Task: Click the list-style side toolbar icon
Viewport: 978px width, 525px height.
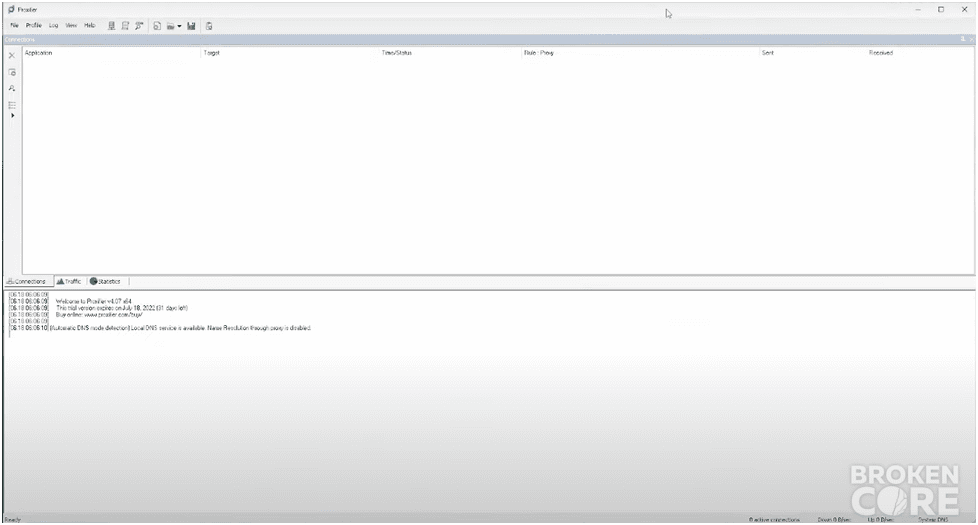Action: click(x=12, y=105)
